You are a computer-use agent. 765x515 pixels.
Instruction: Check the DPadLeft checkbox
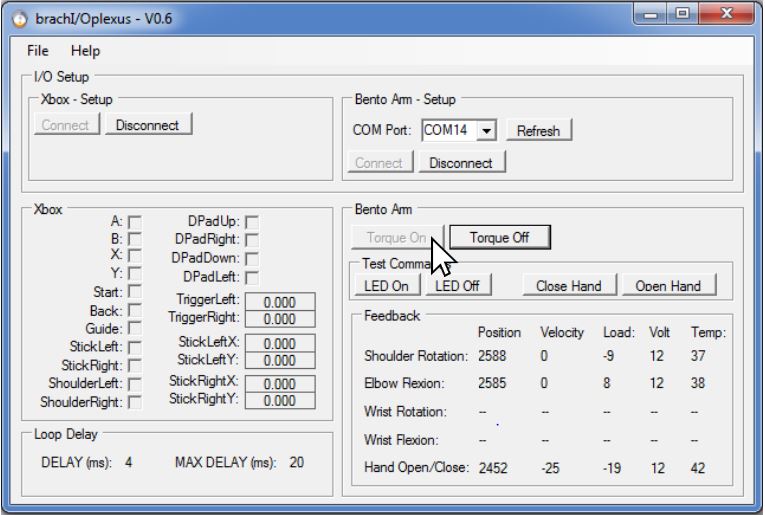(252, 276)
